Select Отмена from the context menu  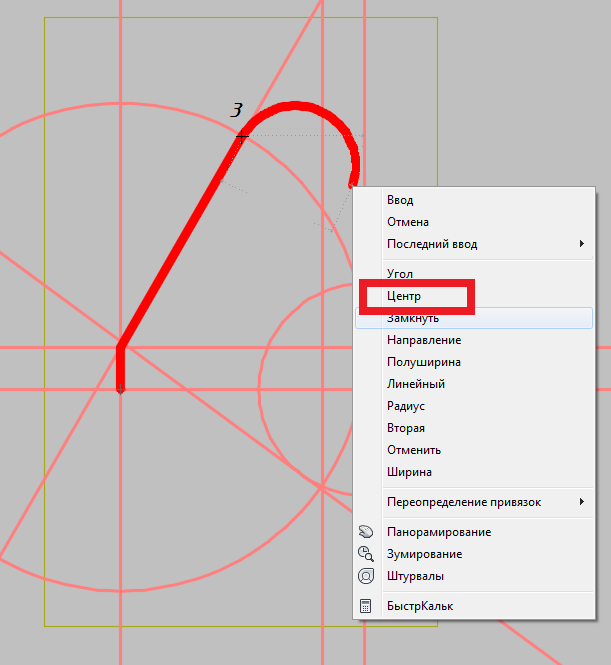coord(408,222)
